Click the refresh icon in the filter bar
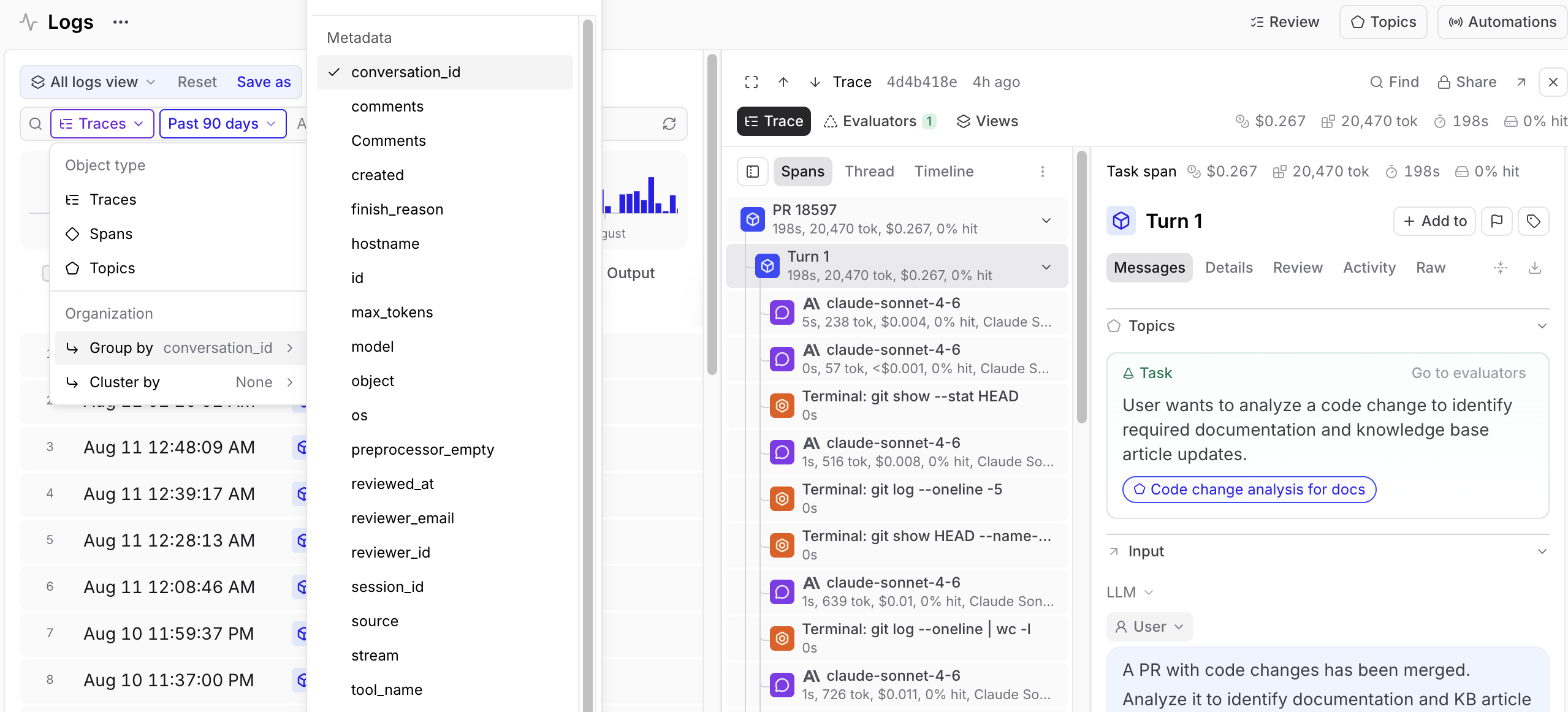This screenshot has width=1568, height=712. point(669,124)
